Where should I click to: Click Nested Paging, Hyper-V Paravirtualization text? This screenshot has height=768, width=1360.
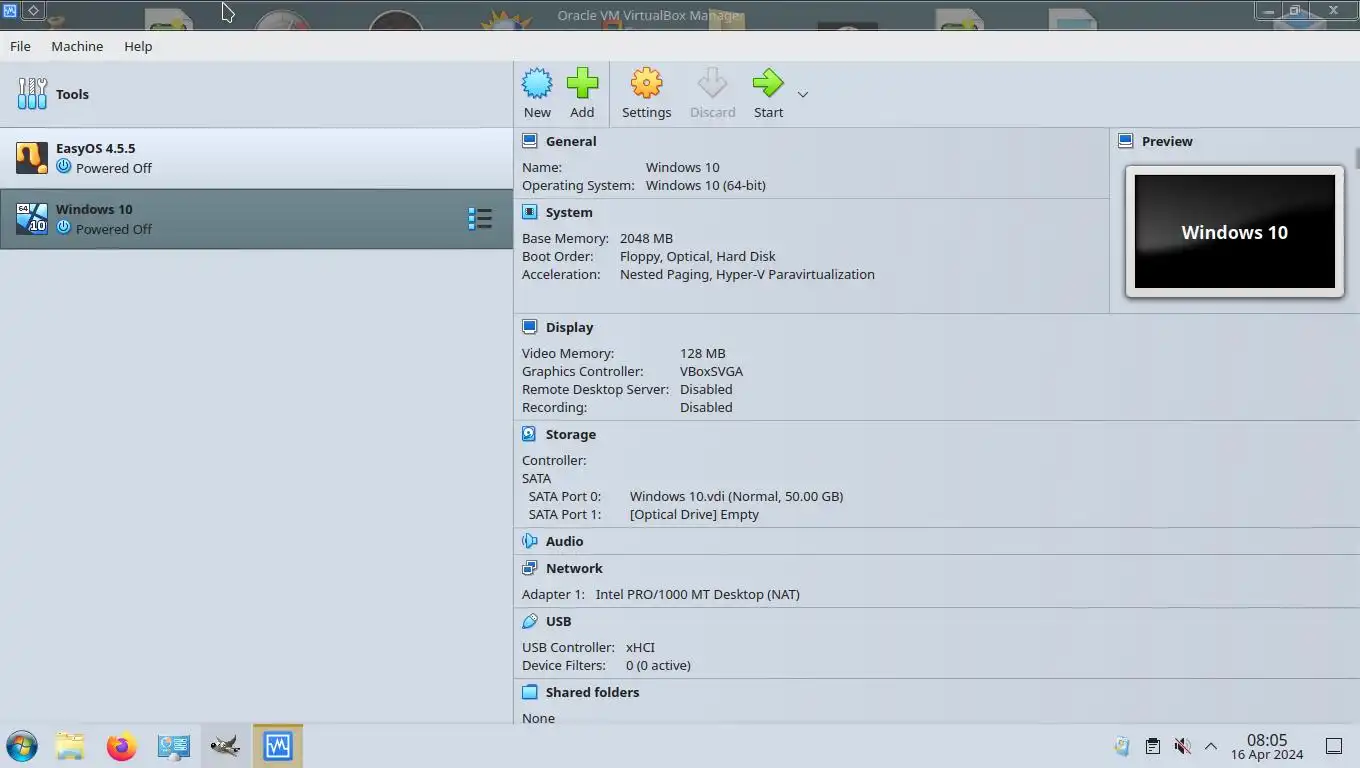pos(747,274)
